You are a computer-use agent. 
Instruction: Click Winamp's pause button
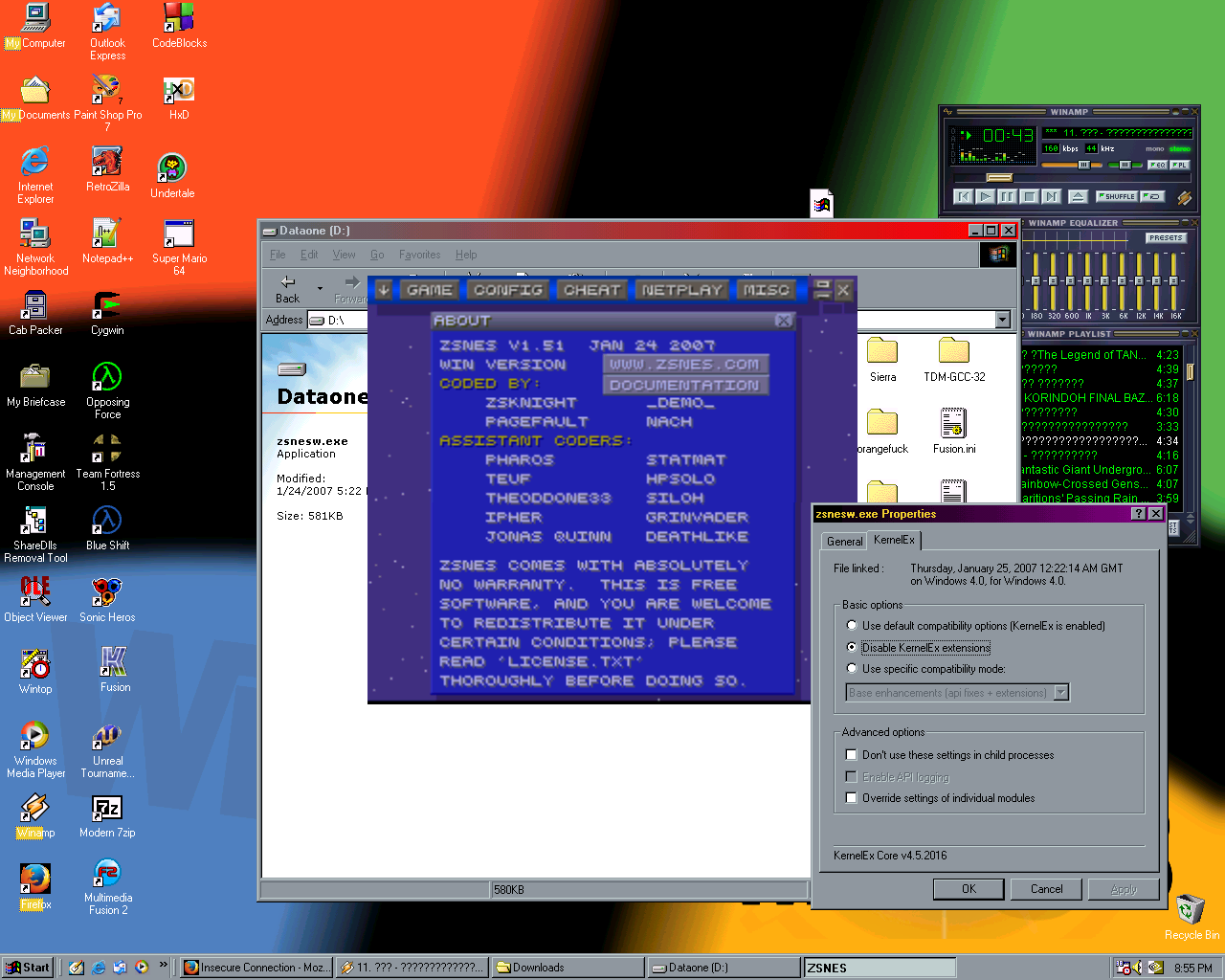[1007, 196]
